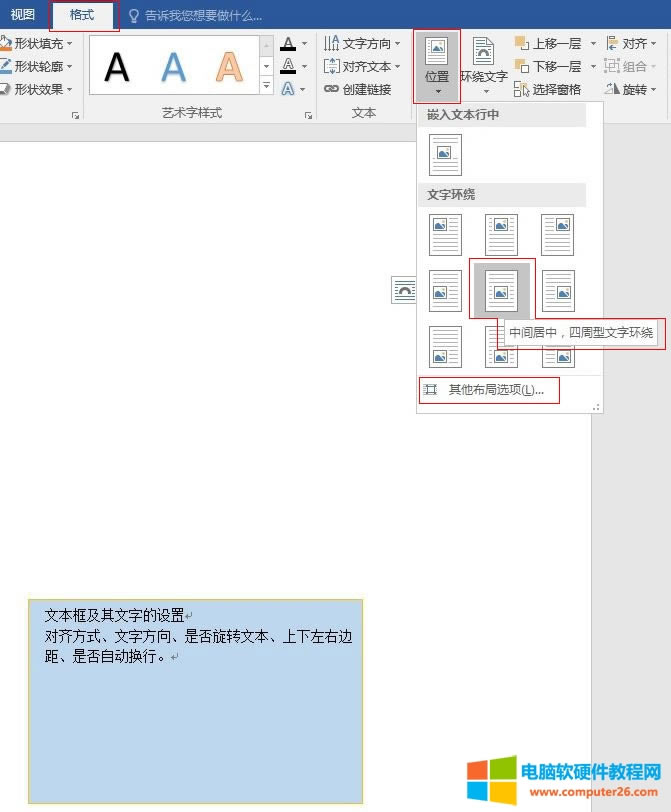Select 中间居中 middle-center wrapping position
This screenshot has height=812, width=671.
(x=502, y=291)
